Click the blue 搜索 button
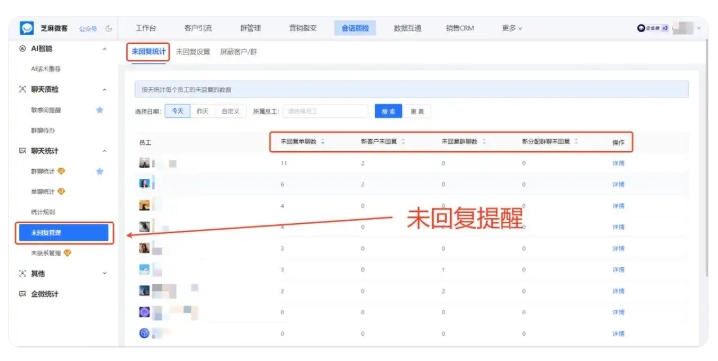The image size is (718, 361). (388, 111)
